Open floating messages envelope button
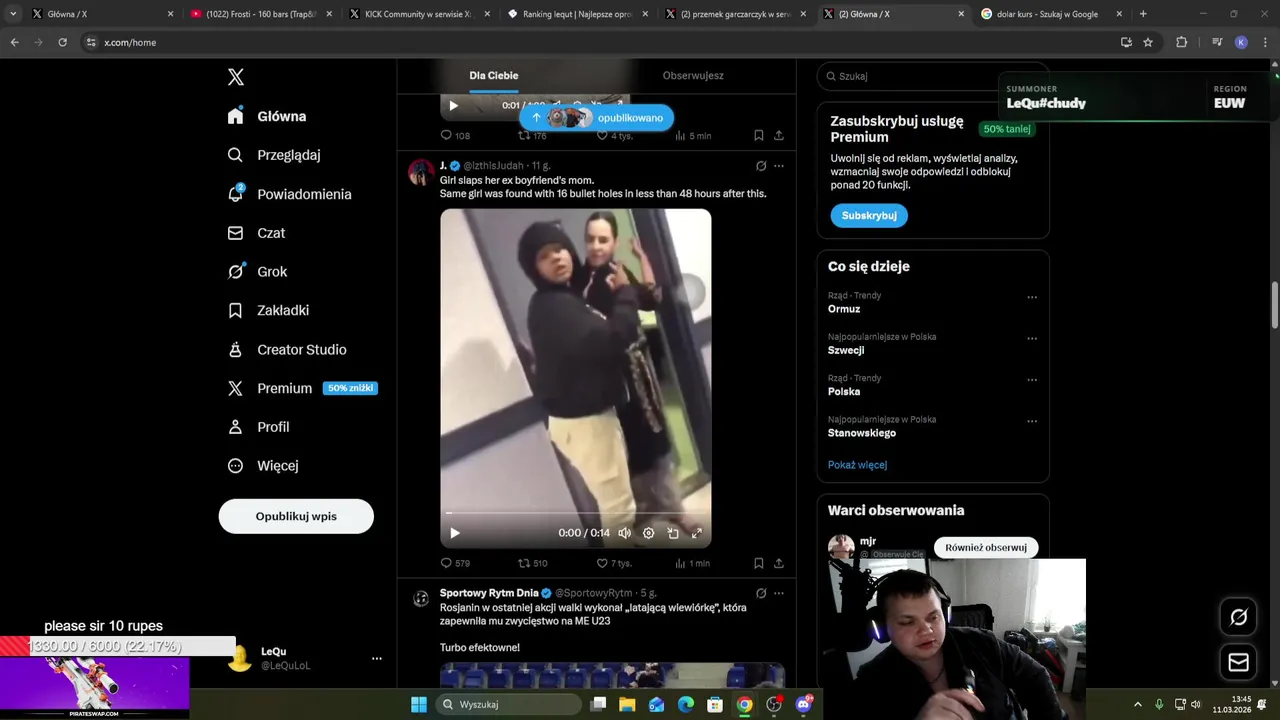This screenshot has width=1280, height=720. click(1238, 662)
